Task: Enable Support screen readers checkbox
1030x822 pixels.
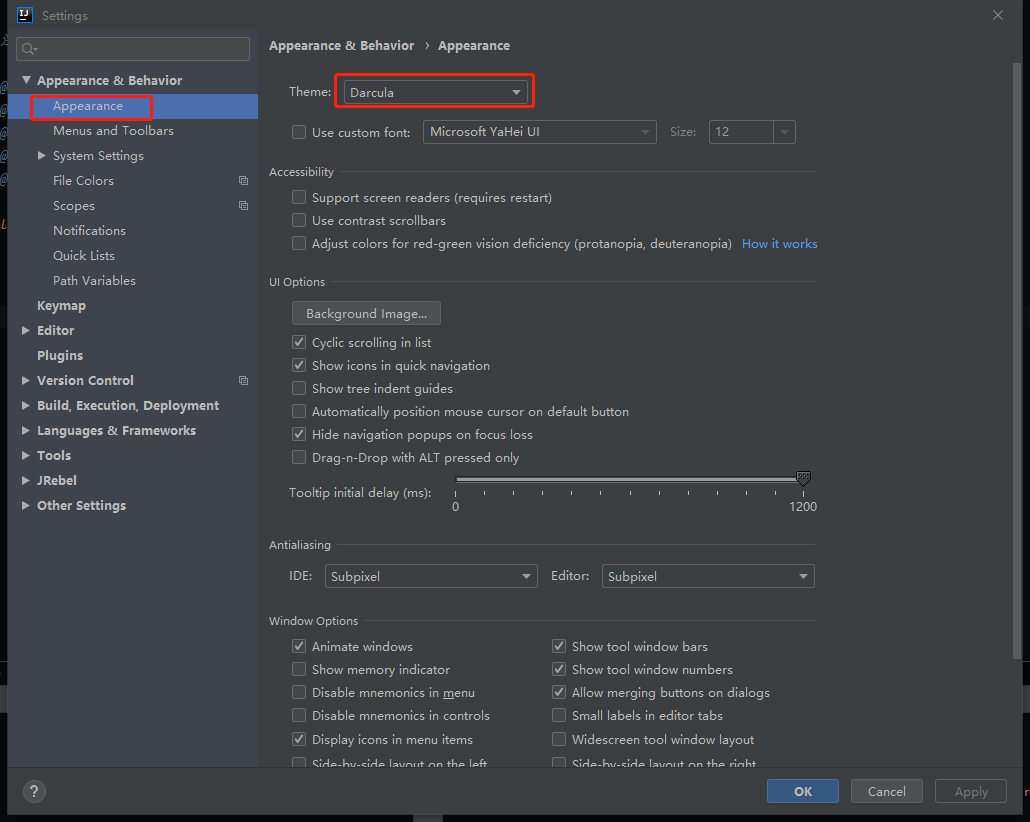Action: tap(299, 197)
